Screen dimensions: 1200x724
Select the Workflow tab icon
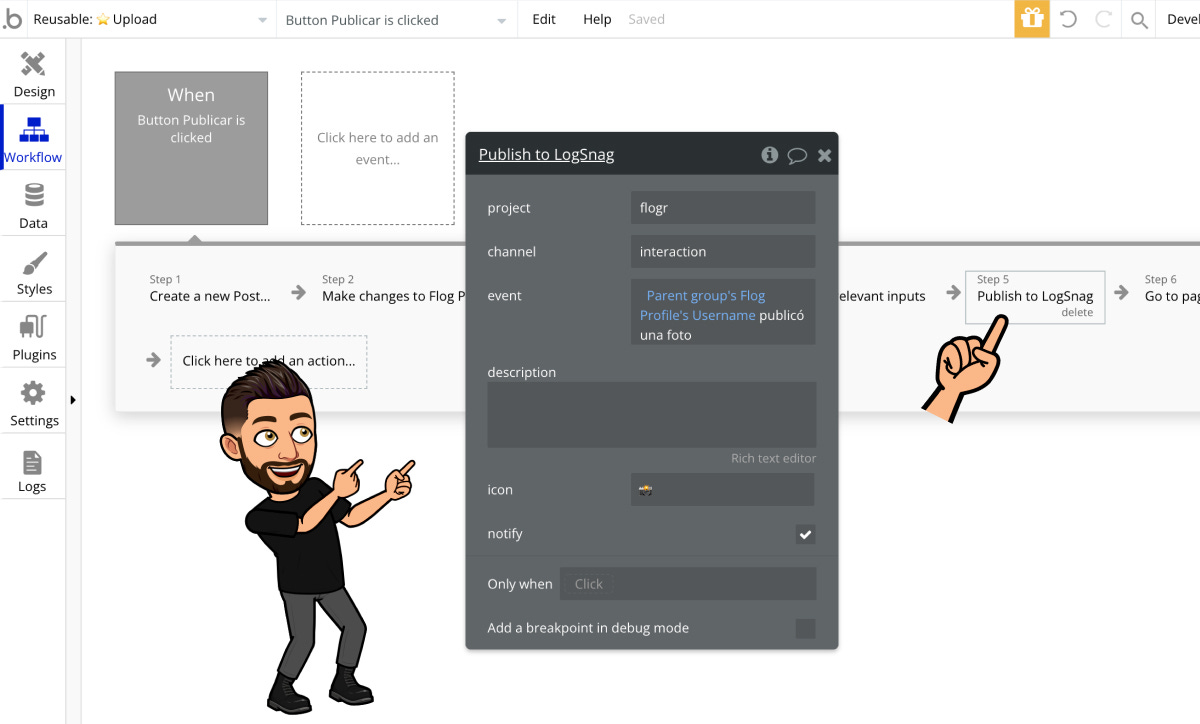pyautogui.click(x=34, y=130)
